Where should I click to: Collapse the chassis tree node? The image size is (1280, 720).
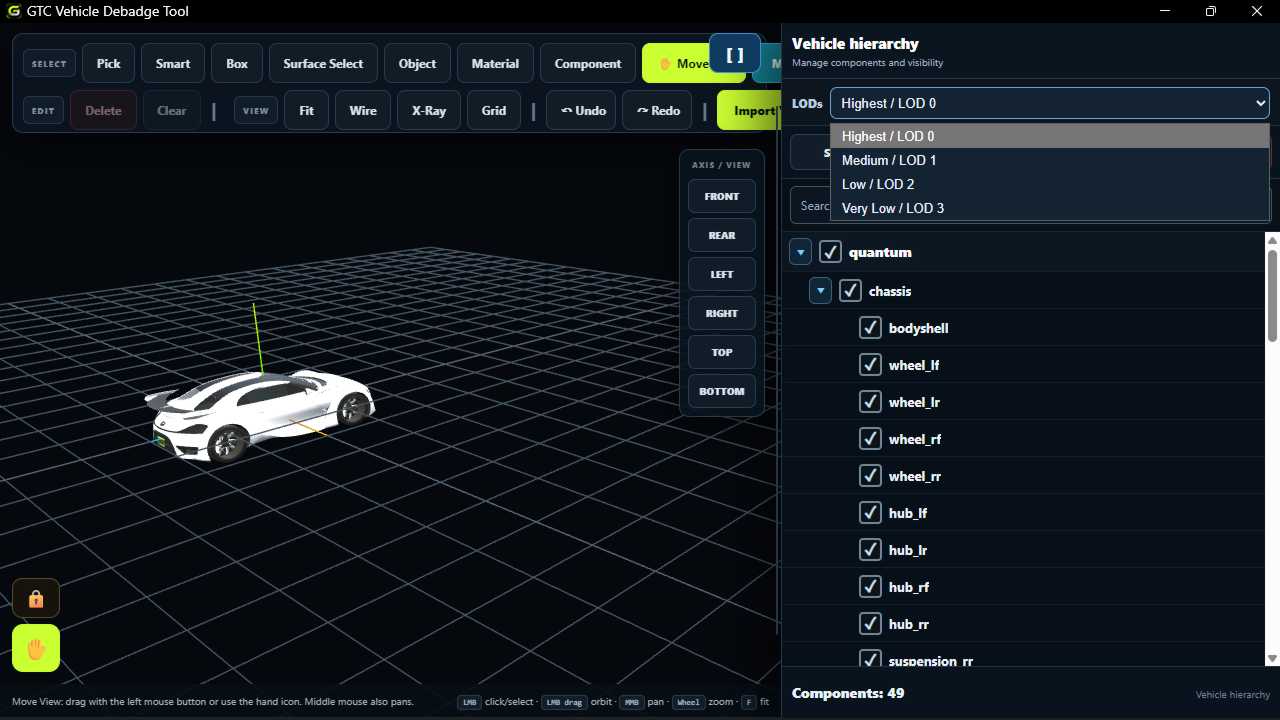[x=820, y=291]
